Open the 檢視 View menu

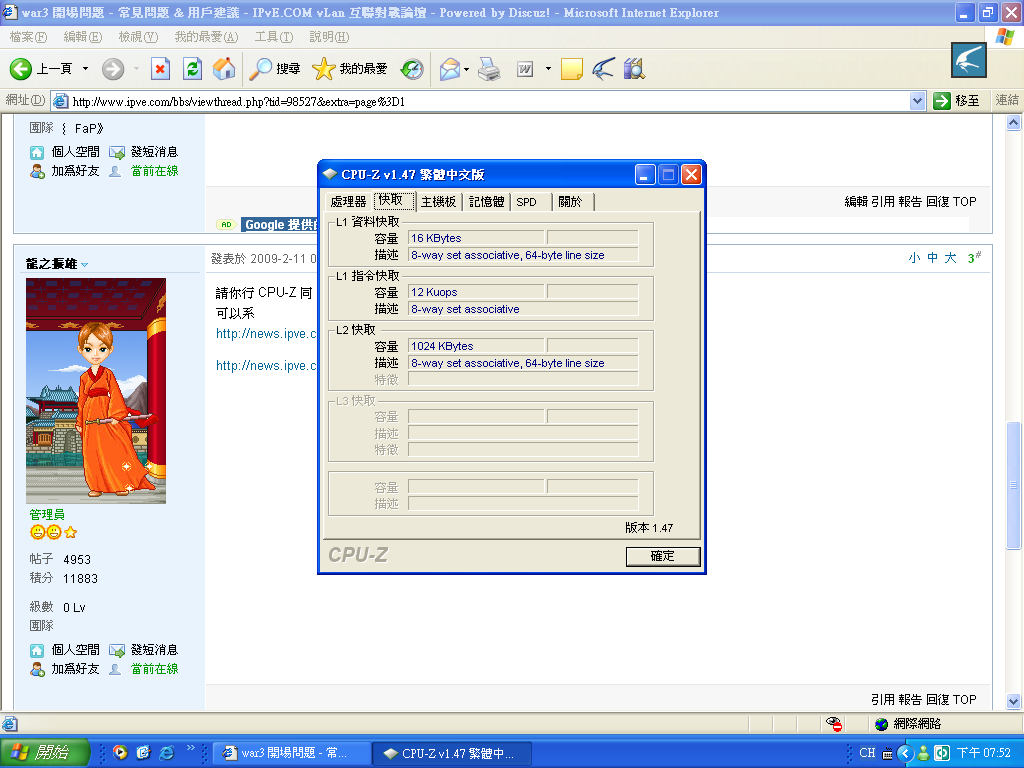138,37
